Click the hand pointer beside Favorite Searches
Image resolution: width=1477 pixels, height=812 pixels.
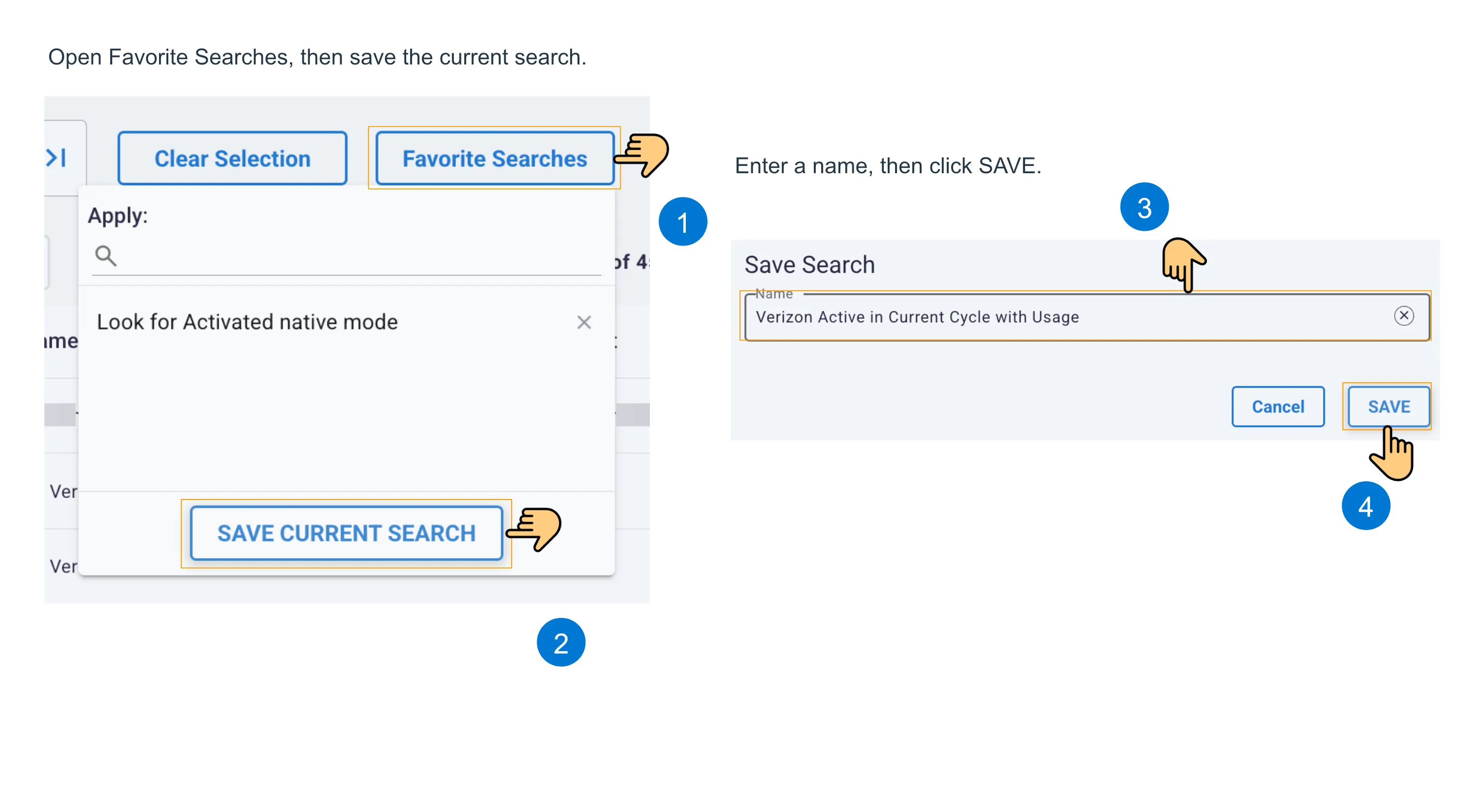tap(642, 155)
